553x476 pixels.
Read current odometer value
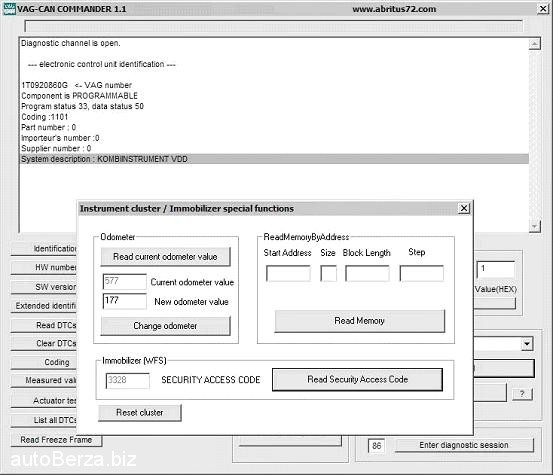(x=165, y=257)
